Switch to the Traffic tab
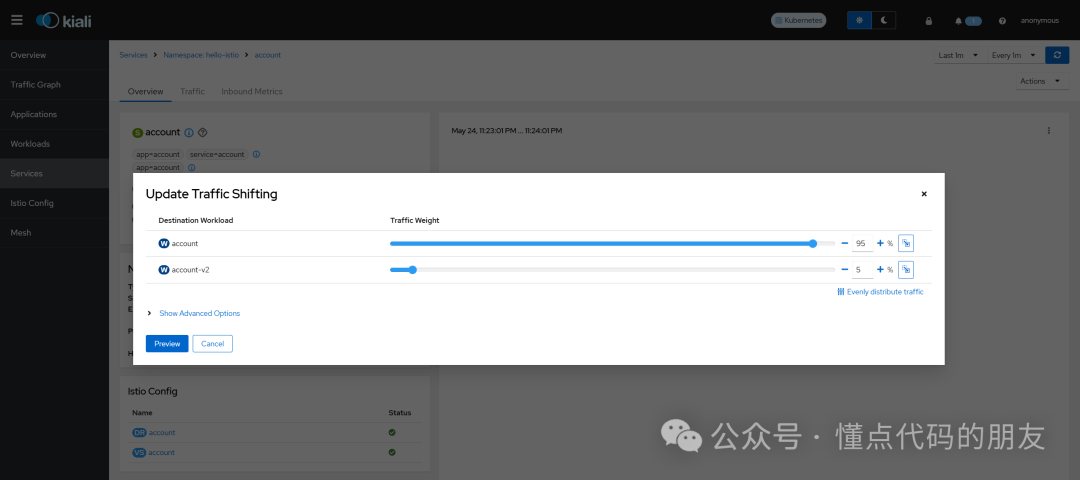Viewport: 1080px width, 480px height. click(192, 92)
